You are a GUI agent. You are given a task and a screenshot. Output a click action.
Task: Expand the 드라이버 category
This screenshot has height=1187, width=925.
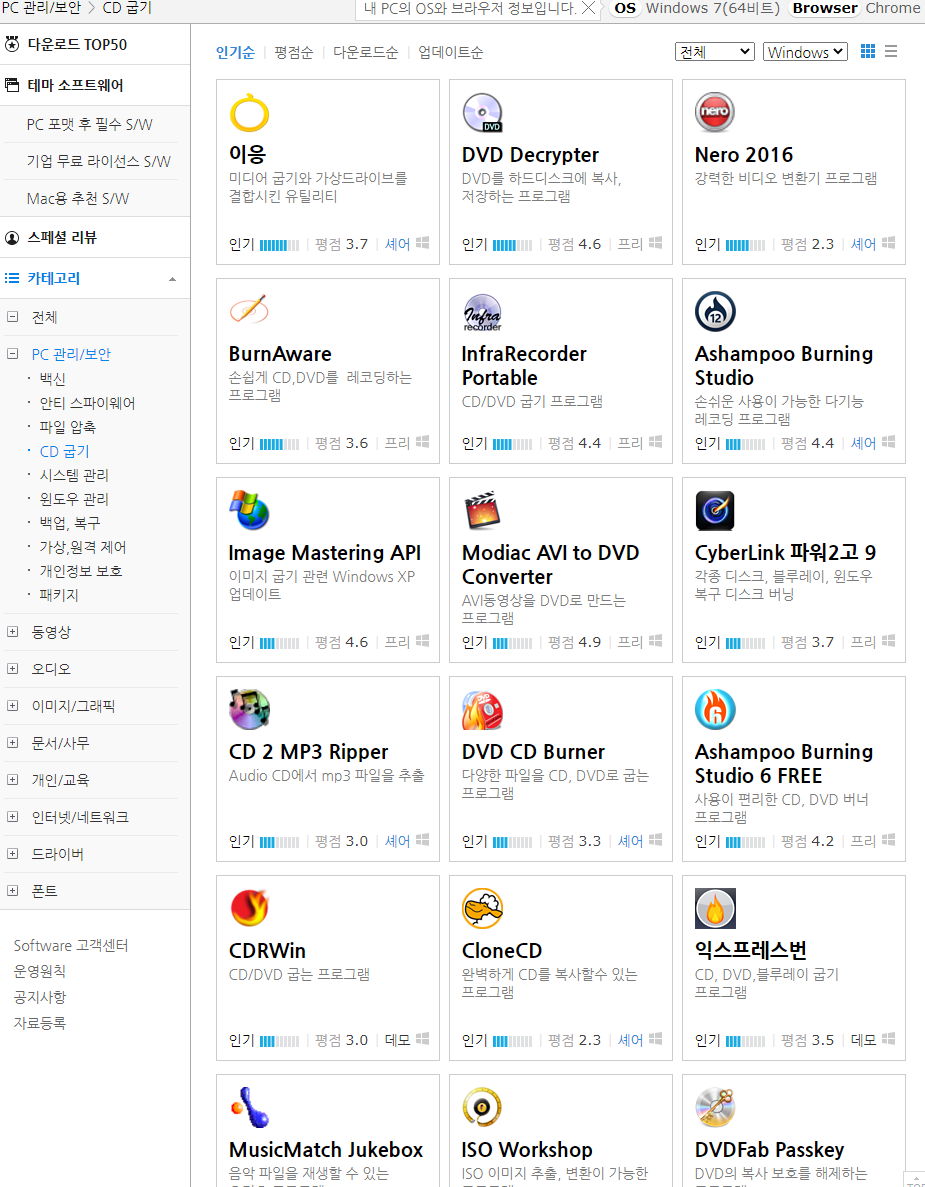[13, 854]
